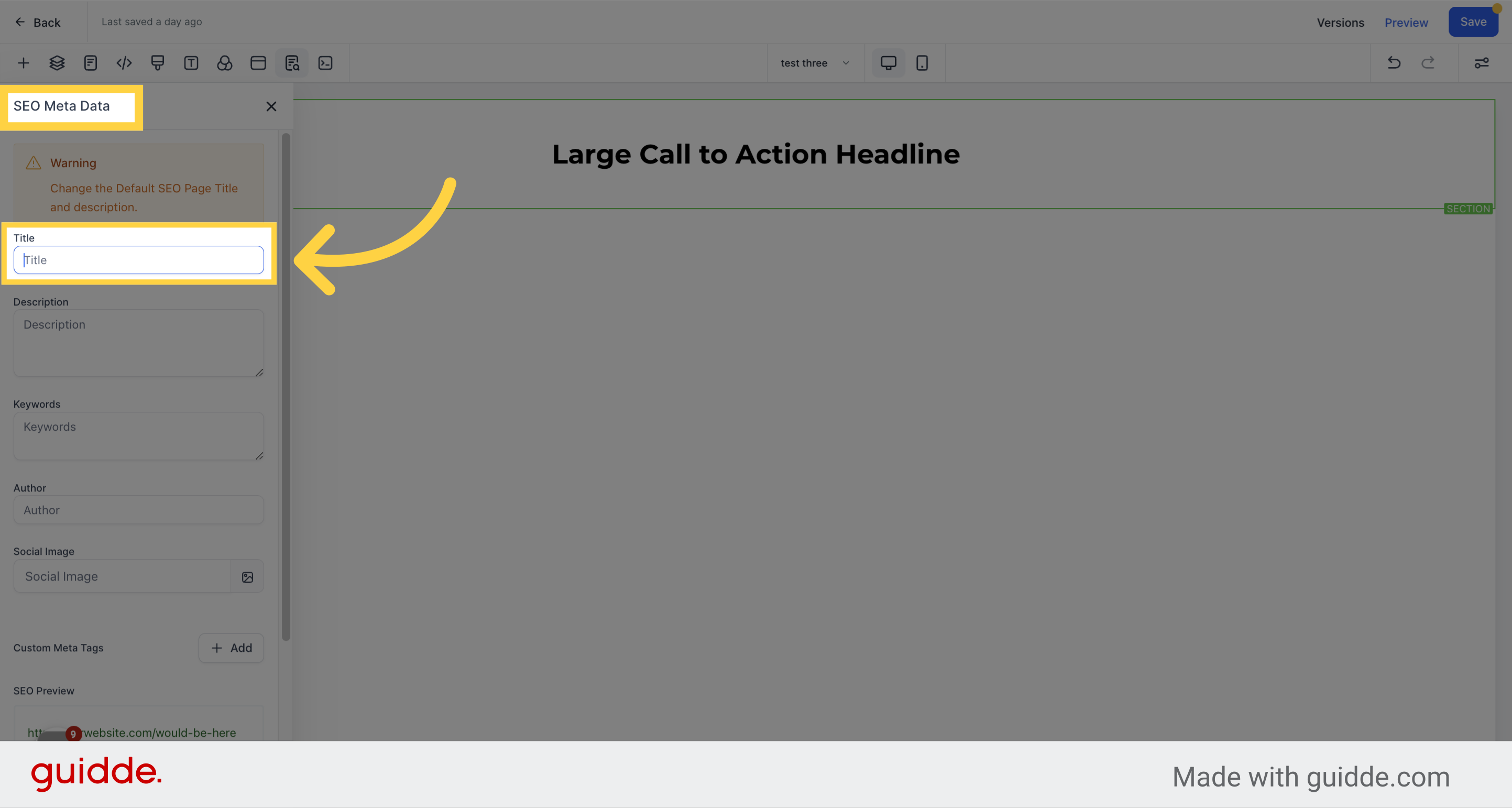Close the SEO Meta Data panel
The image size is (1512, 808).
click(x=271, y=106)
